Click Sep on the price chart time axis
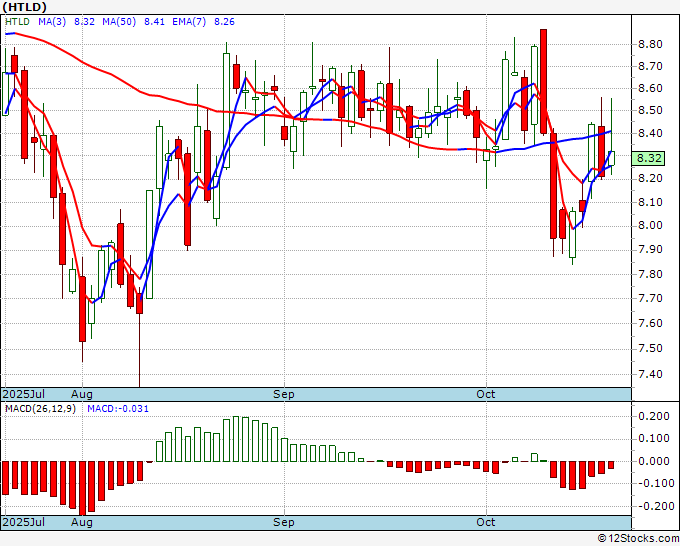Screen dimensions: 680x546 coord(284,394)
